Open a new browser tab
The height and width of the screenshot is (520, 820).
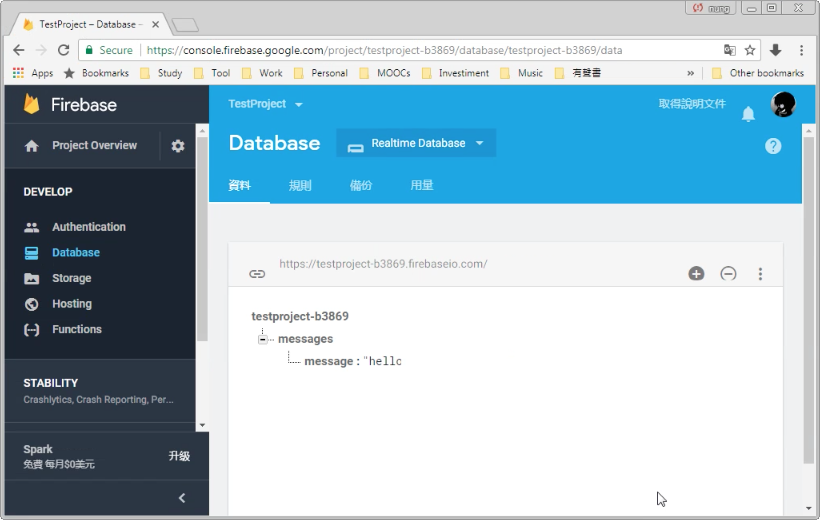pyautogui.click(x=185, y=25)
